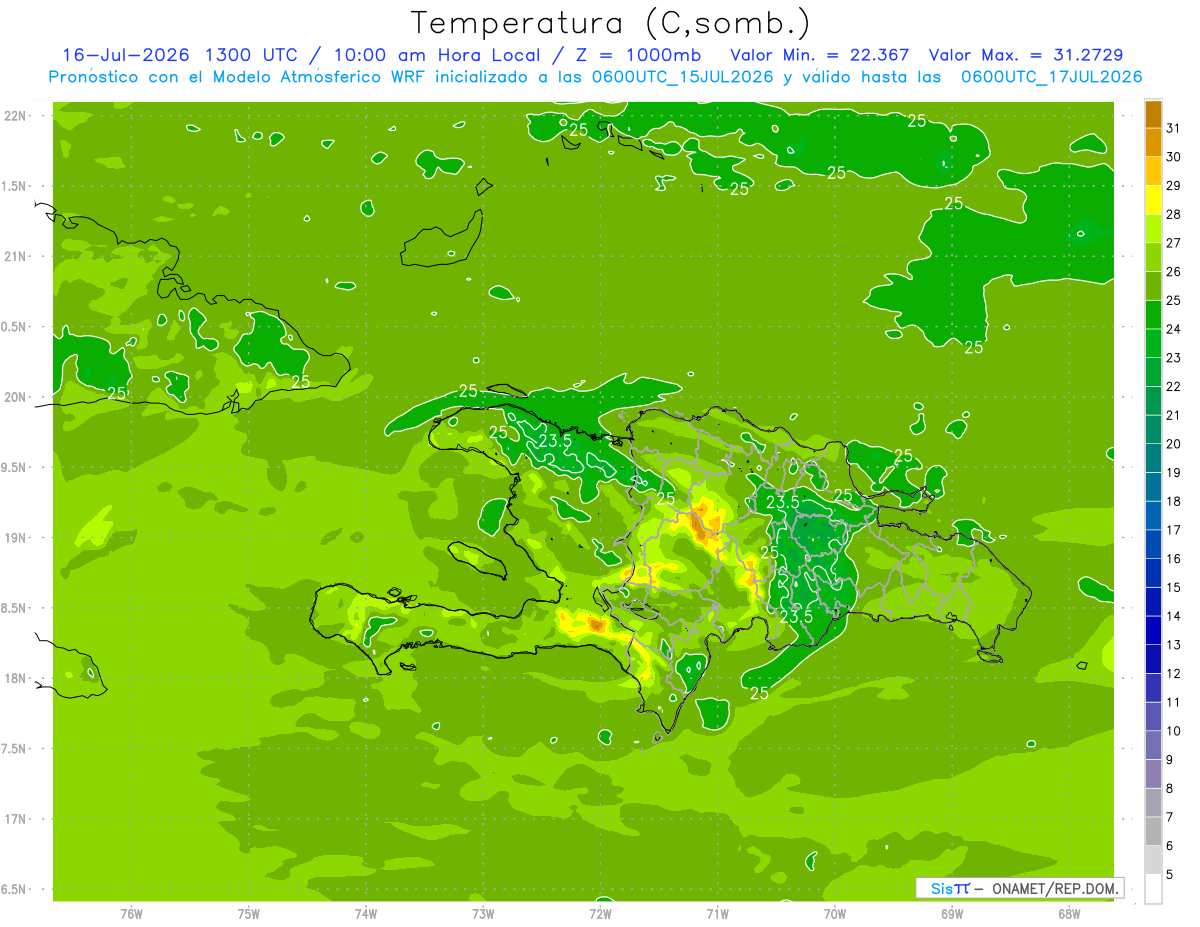The image size is (1200, 927).
Task: Click the "20" colorbar scale label
Action: coord(1174,444)
